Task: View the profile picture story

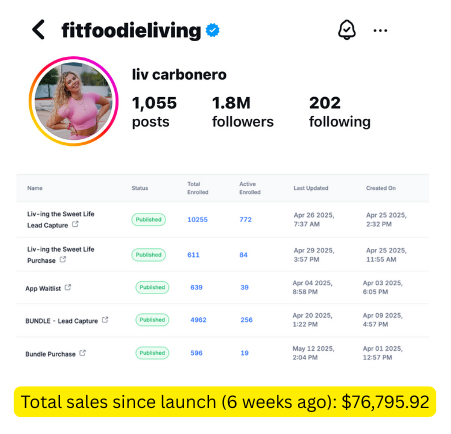Action: 74,101
